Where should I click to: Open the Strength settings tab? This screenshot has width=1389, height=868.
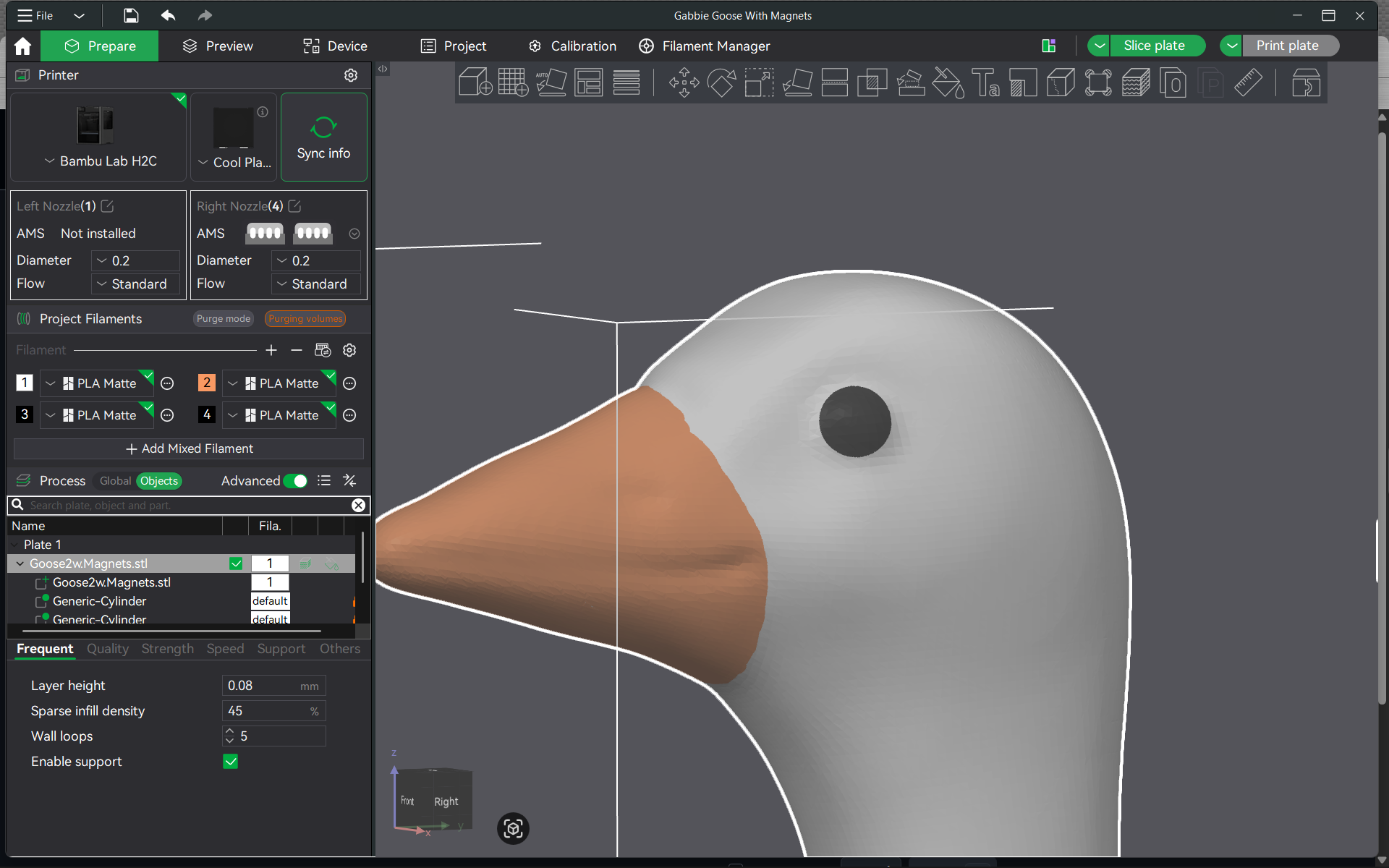[167, 649]
